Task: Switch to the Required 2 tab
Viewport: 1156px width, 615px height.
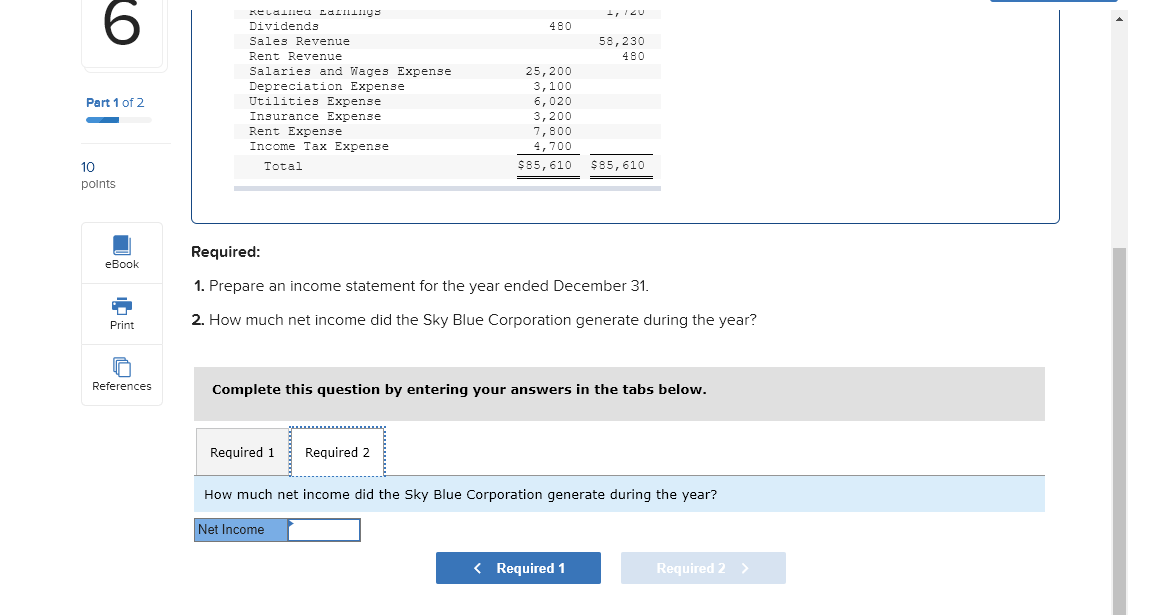Action: (337, 452)
